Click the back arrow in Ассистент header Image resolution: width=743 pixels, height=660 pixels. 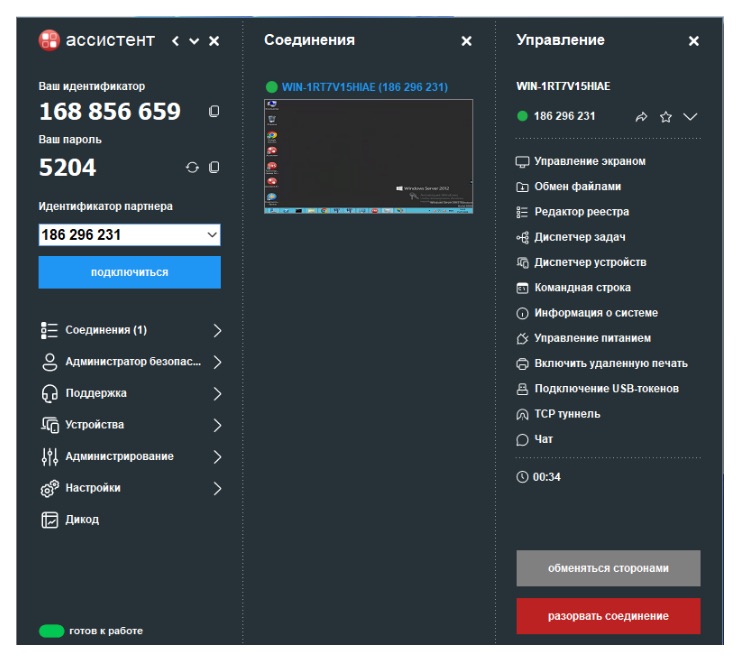pyautogui.click(x=175, y=41)
